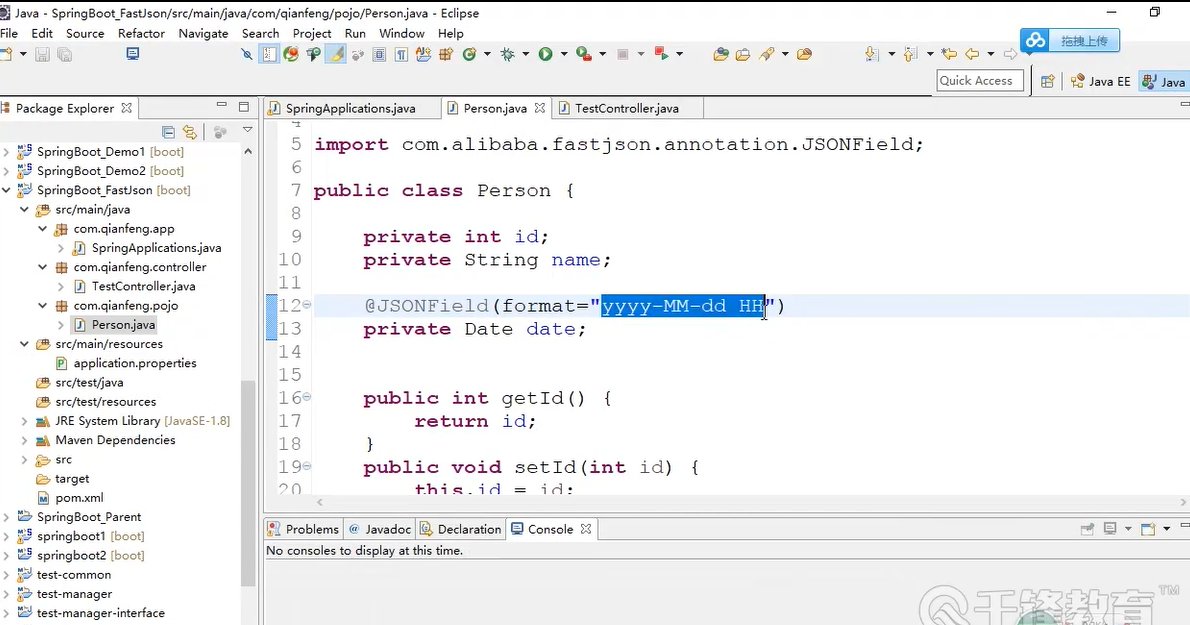Open the New file dropdown arrow
Image resolution: width=1190 pixels, height=625 pixels.
coord(23,54)
